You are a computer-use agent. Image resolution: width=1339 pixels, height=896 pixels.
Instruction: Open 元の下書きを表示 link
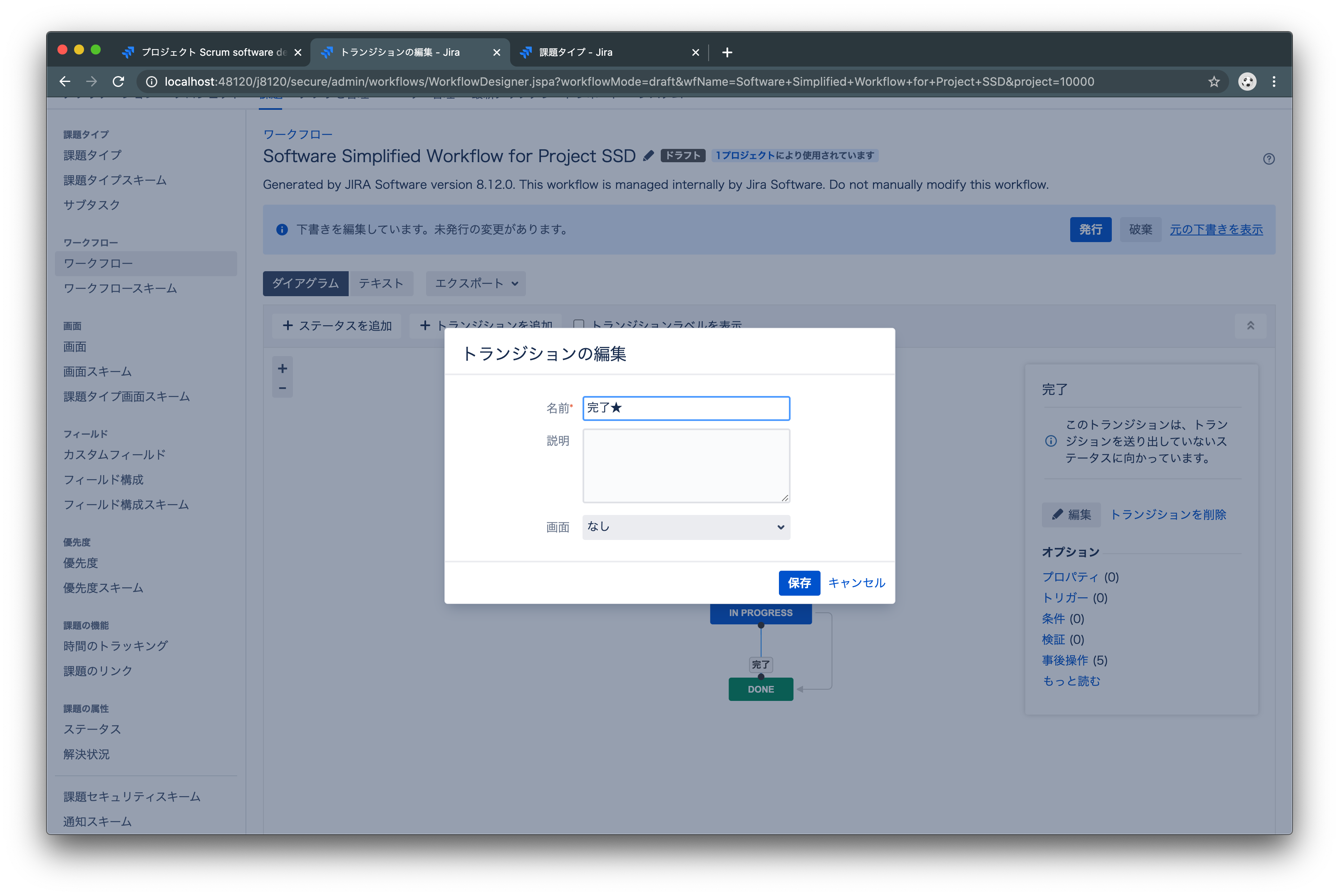(1216, 230)
